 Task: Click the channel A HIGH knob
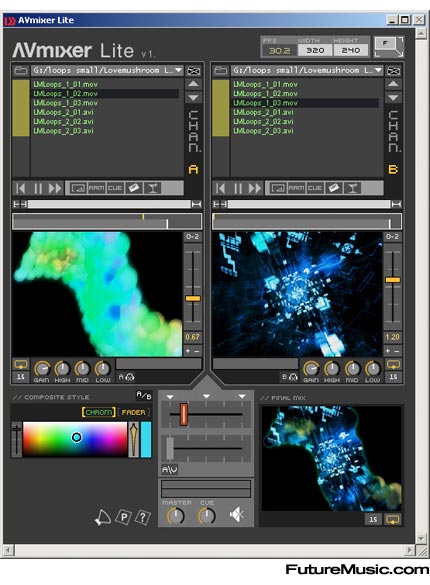(x=62, y=369)
